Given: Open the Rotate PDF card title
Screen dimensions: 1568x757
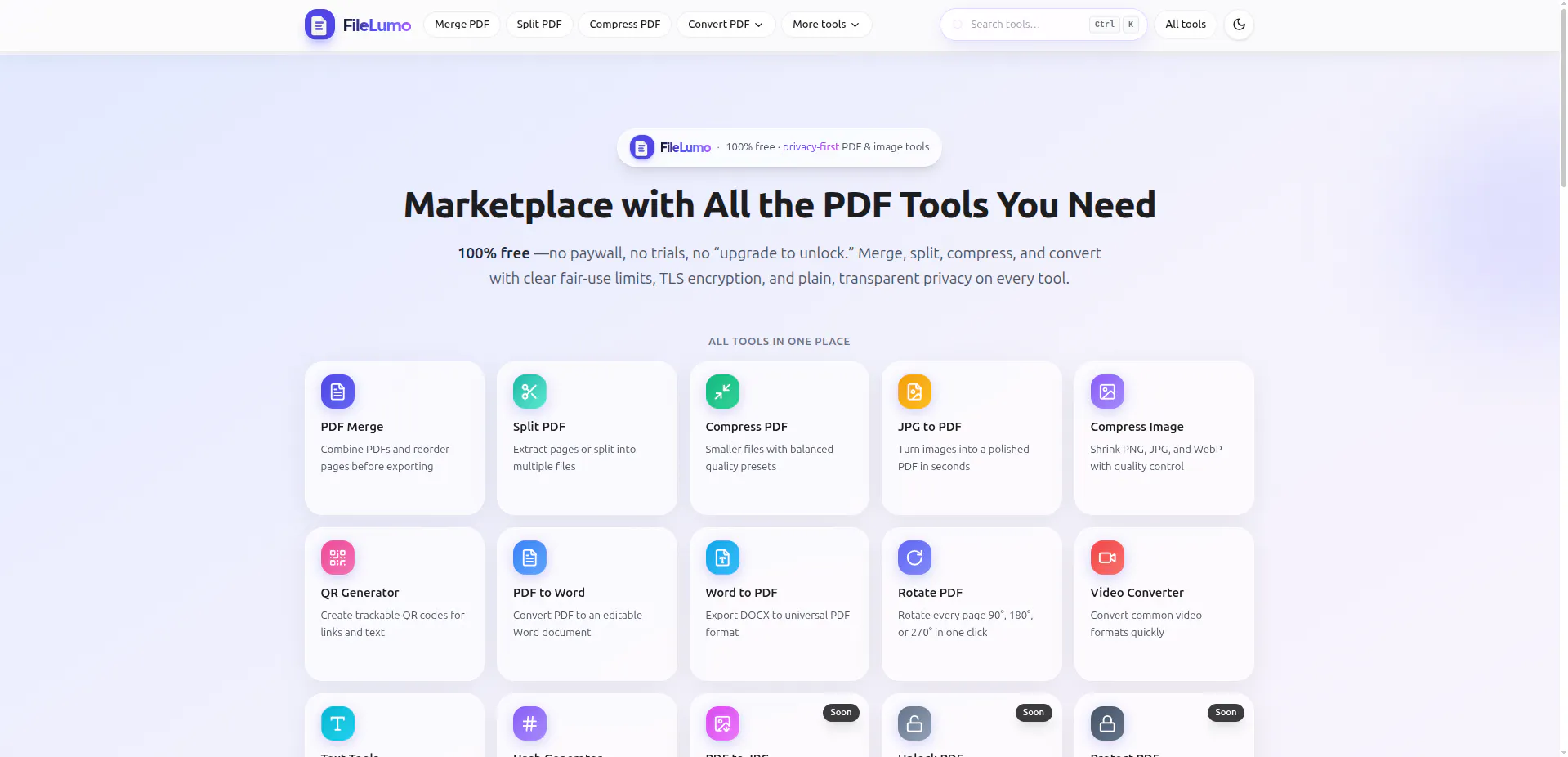Looking at the screenshot, I should 930,593.
